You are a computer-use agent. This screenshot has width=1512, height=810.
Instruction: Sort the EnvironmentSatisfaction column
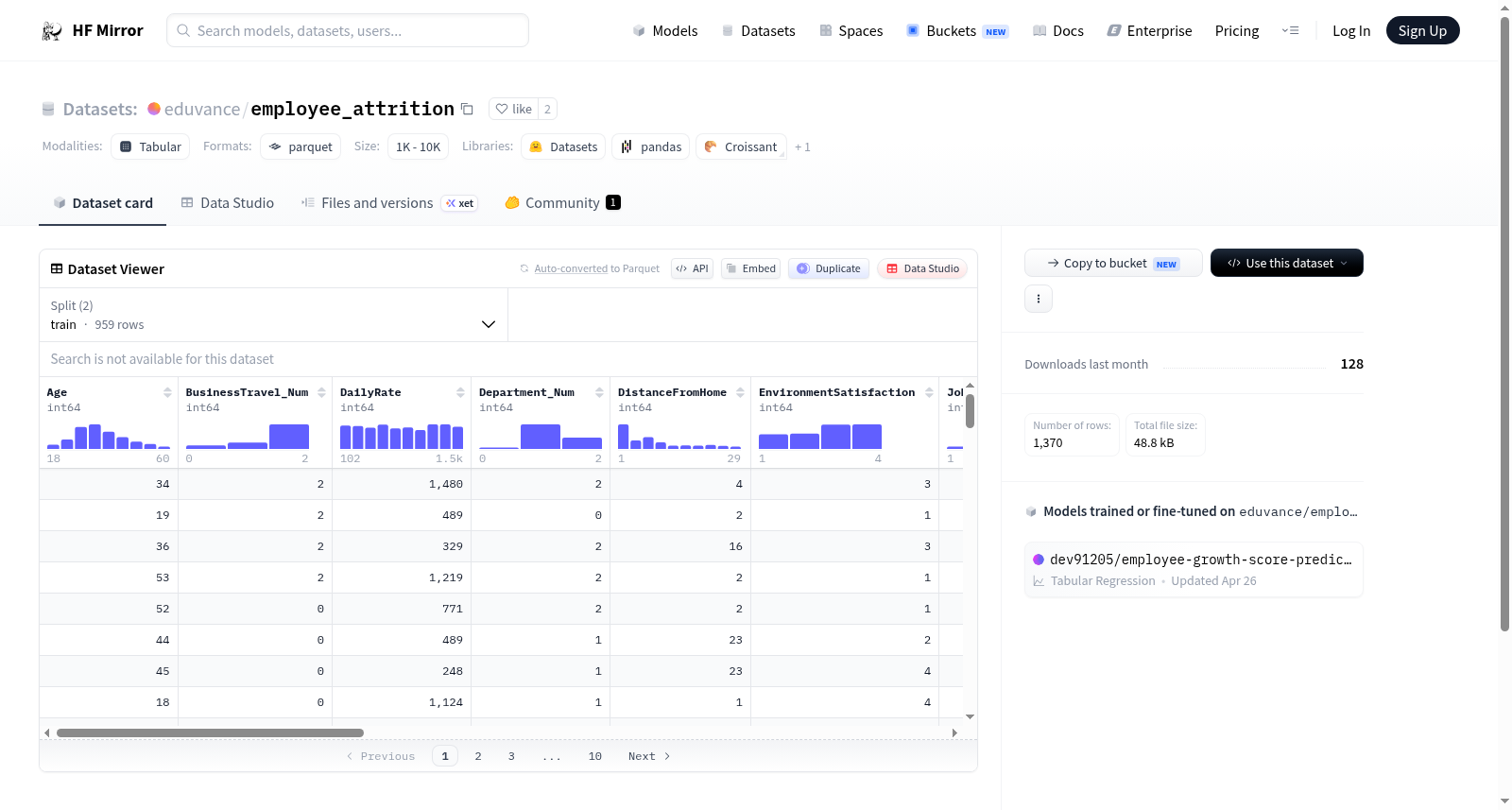pyautogui.click(x=929, y=392)
